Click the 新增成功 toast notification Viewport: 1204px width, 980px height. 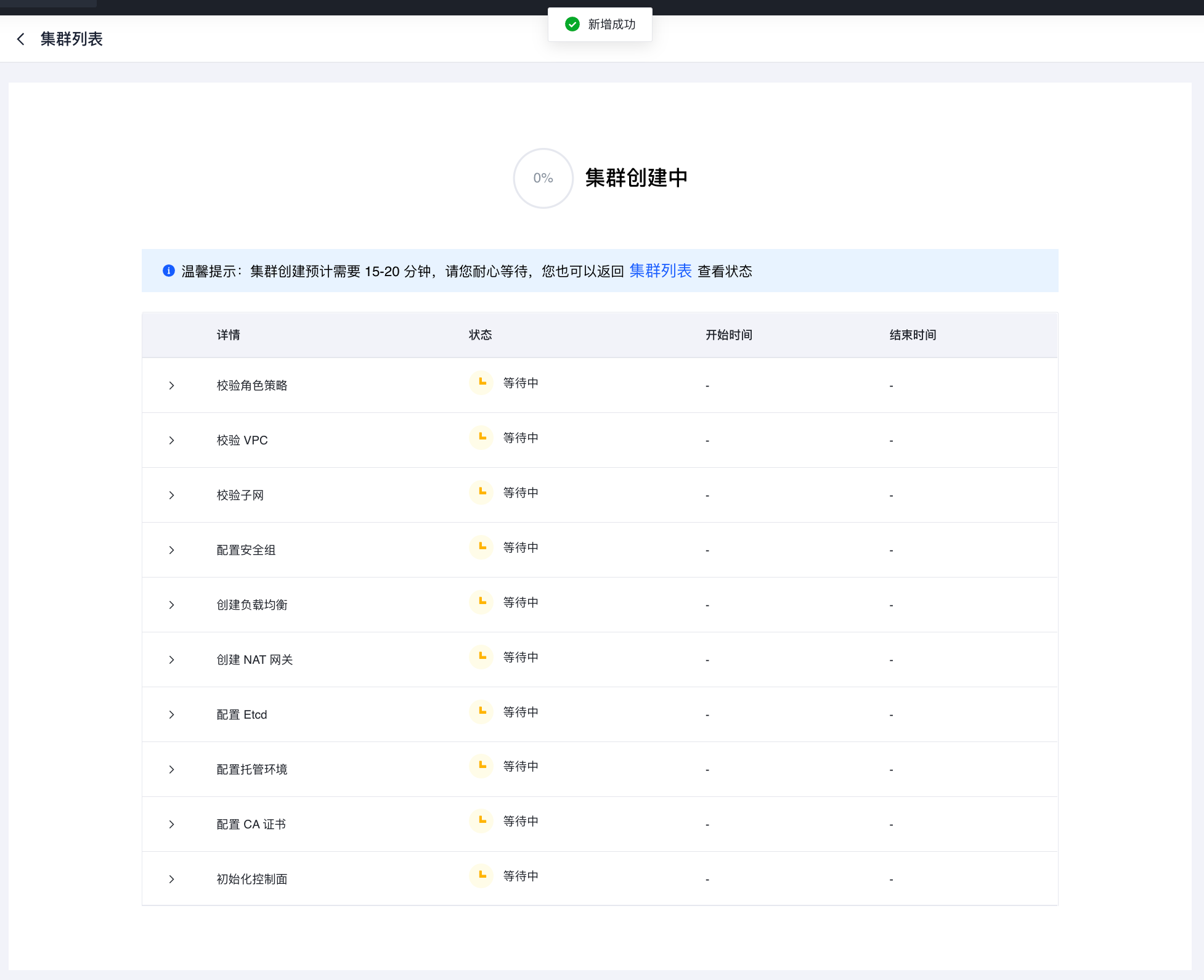coord(611,25)
